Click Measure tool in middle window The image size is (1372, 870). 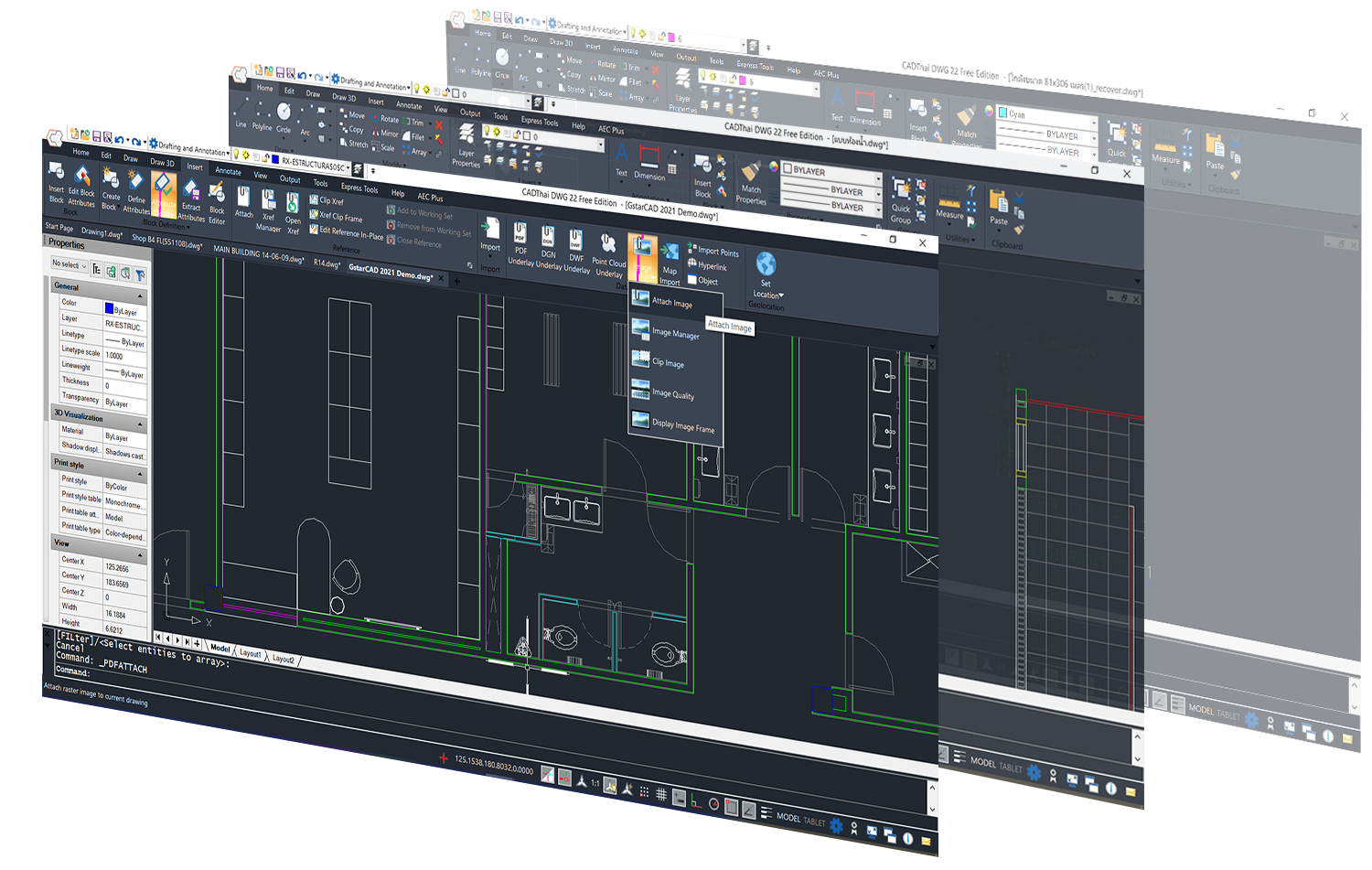949,206
